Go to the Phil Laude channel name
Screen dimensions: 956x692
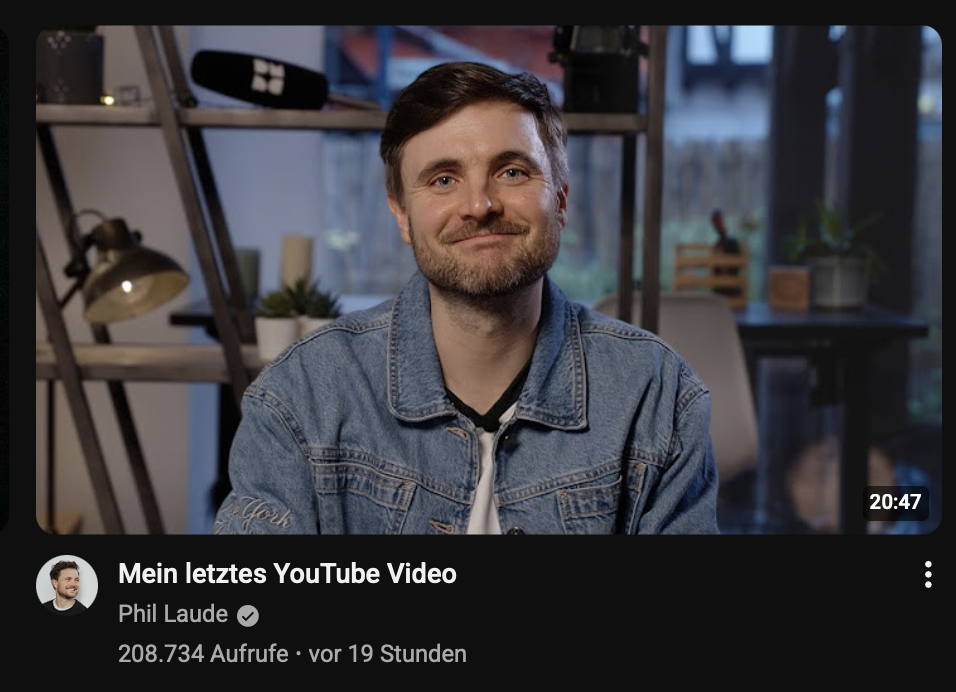coord(173,614)
